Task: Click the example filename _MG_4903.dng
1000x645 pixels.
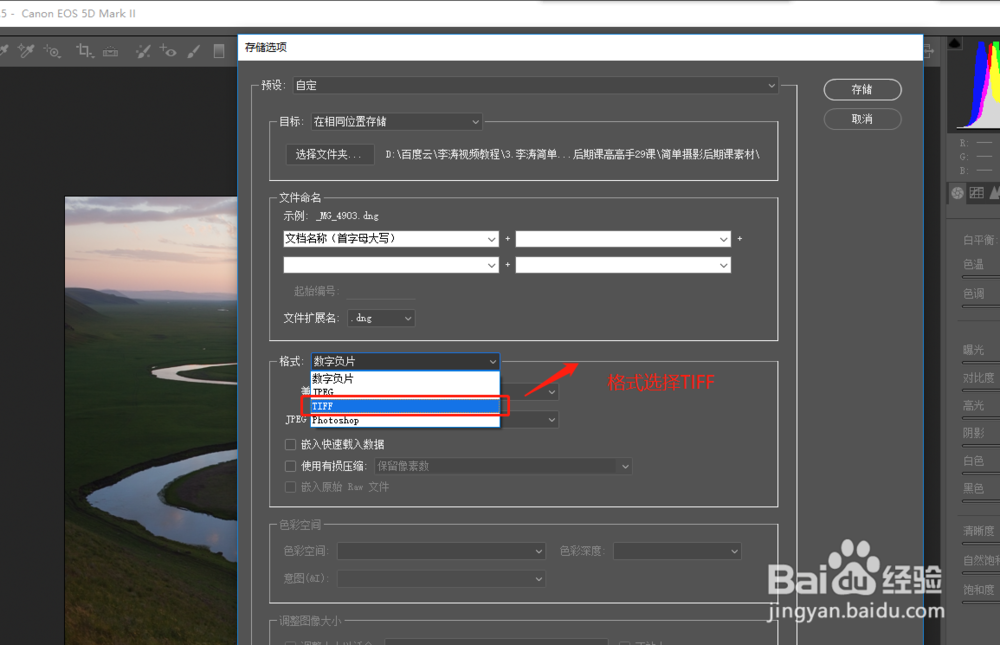Action: [348, 216]
